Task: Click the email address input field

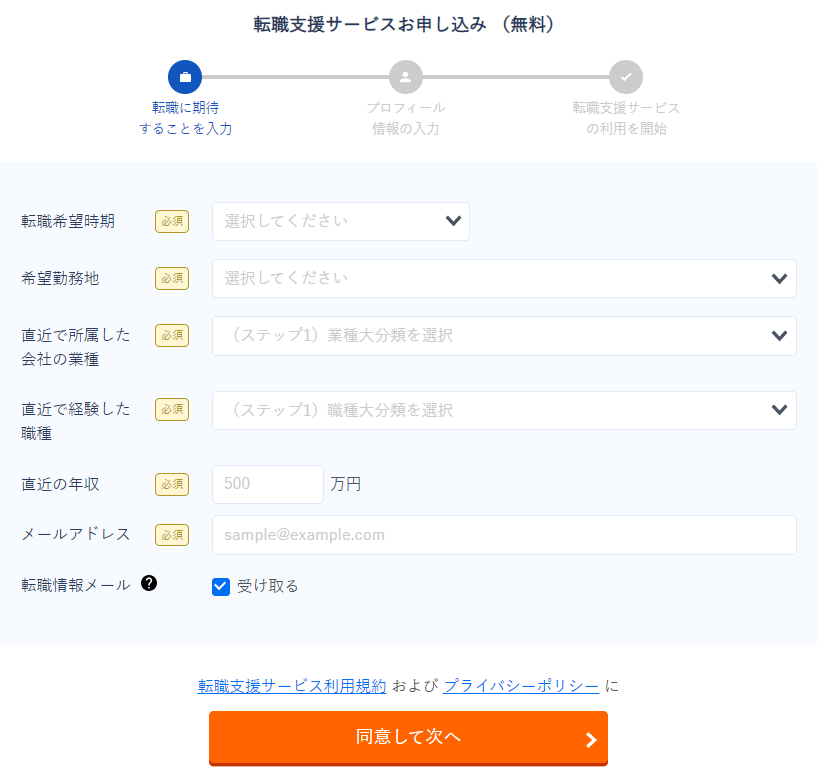Action: (x=504, y=535)
